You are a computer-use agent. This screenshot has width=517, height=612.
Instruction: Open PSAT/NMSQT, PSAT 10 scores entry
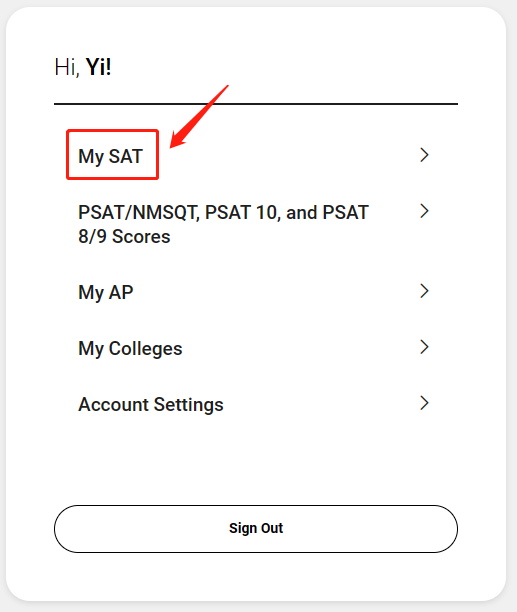click(223, 224)
